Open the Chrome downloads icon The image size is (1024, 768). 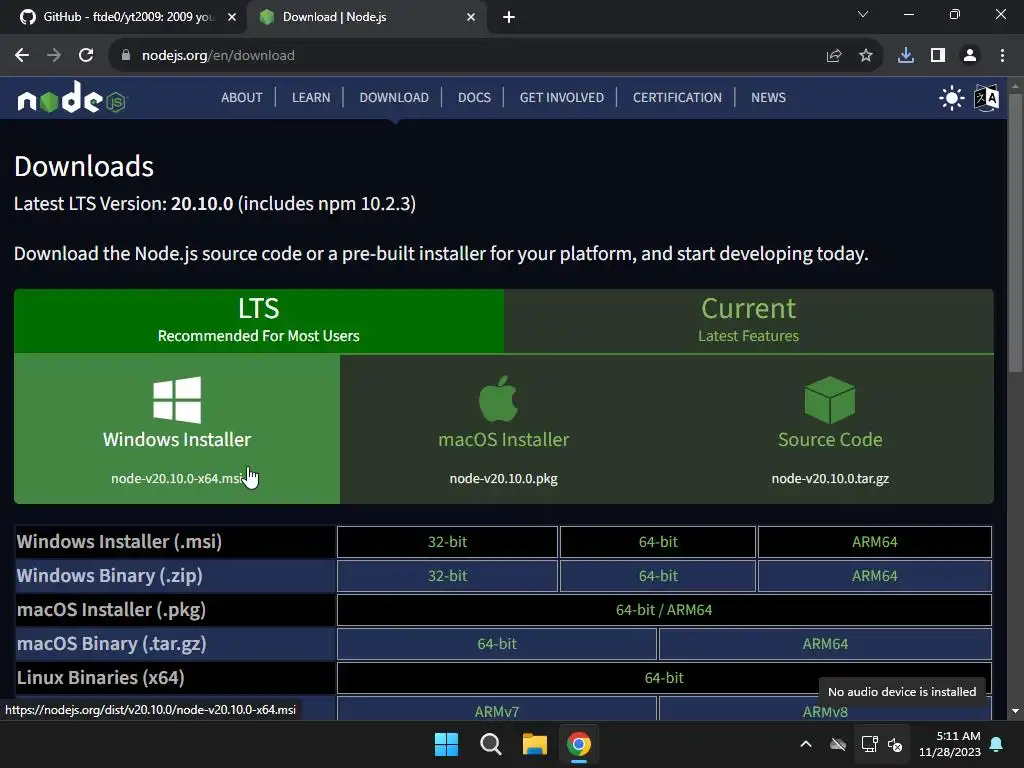[x=906, y=56]
